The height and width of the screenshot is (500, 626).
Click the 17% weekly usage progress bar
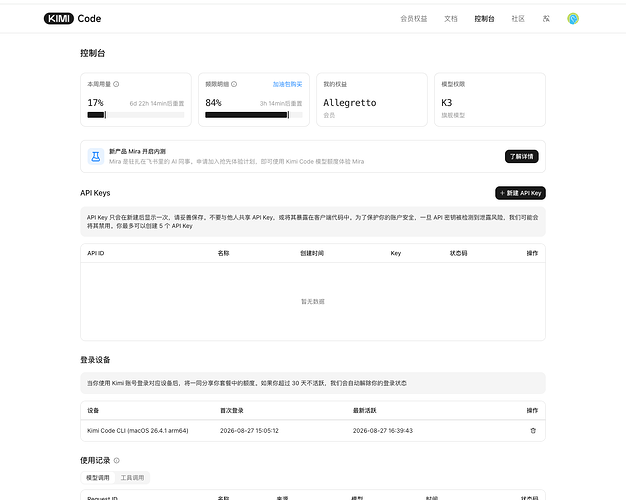[136, 115]
